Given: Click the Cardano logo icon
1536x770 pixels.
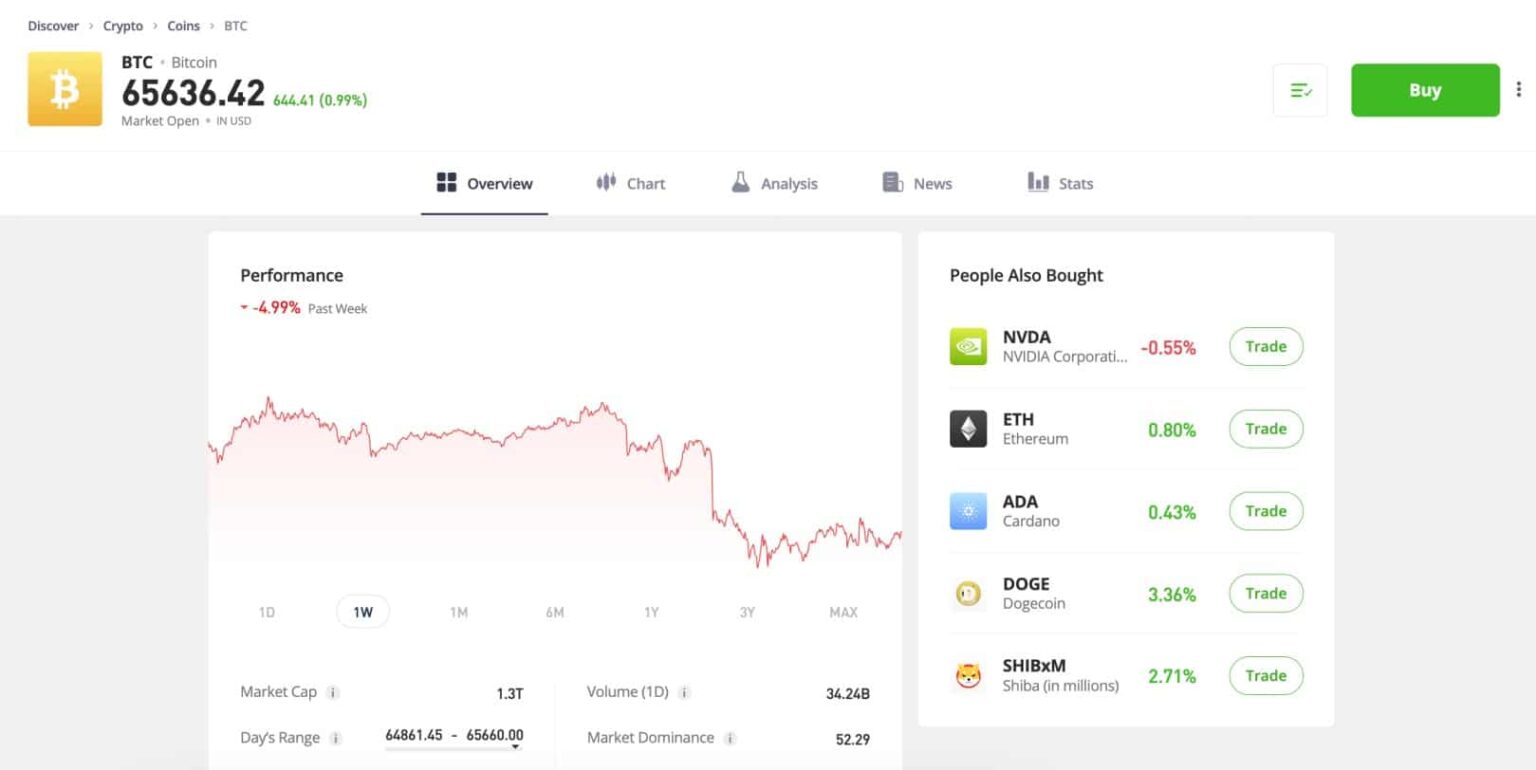Looking at the screenshot, I should [968, 511].
